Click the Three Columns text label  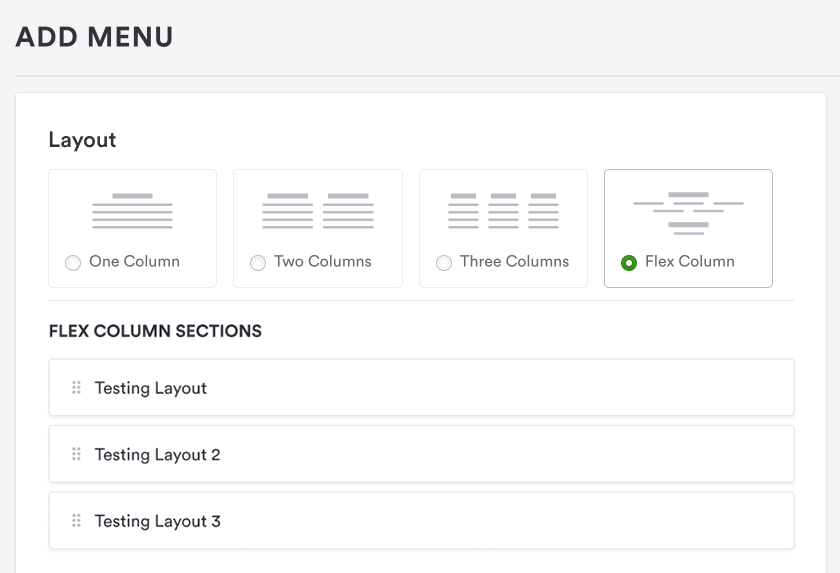click(x=514, y=261)
